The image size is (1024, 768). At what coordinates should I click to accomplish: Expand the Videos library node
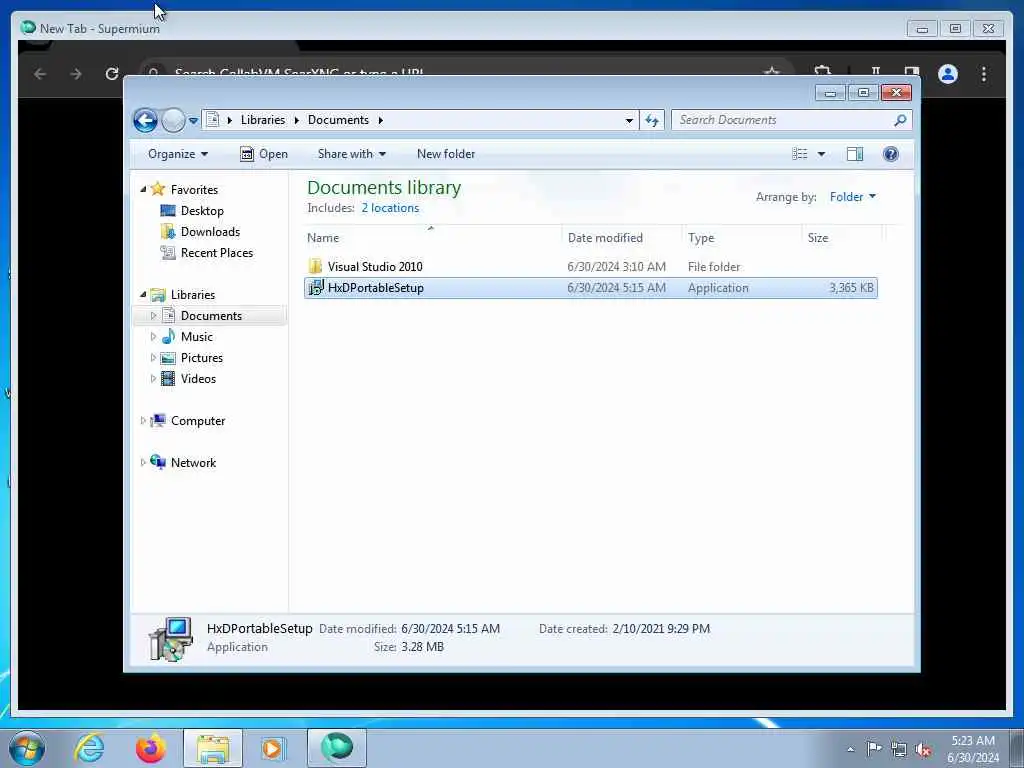click(153, 379)
